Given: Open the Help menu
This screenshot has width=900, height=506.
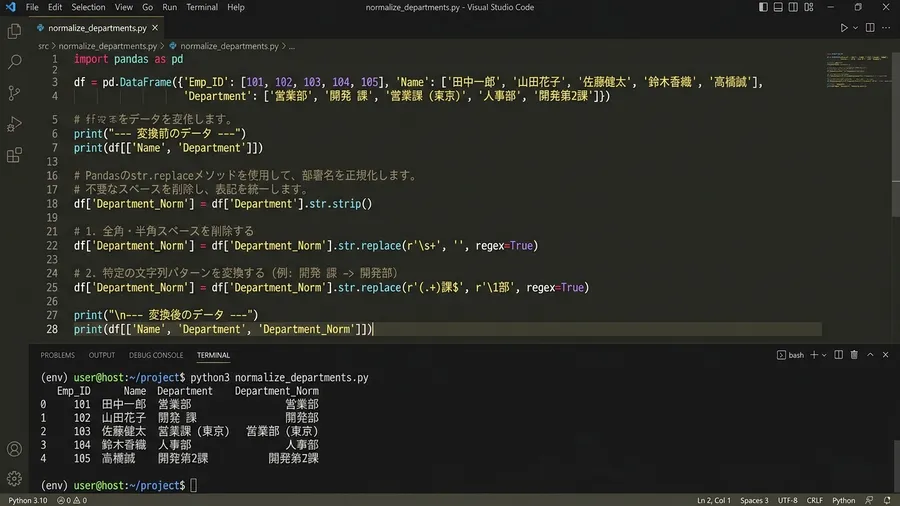Looking at the screenshot, I should (x=235, y=7).
